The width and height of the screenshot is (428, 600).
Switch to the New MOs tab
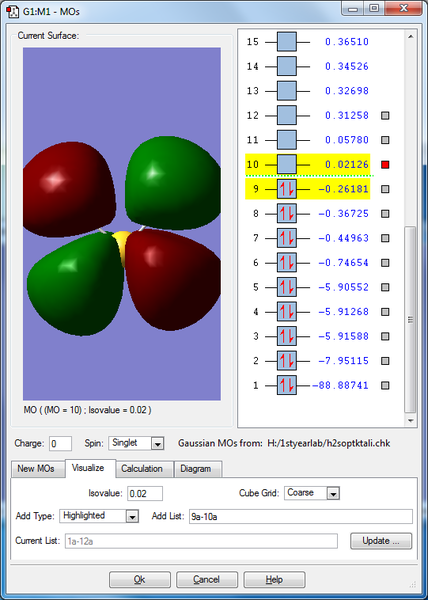click(x=36, y=469)
